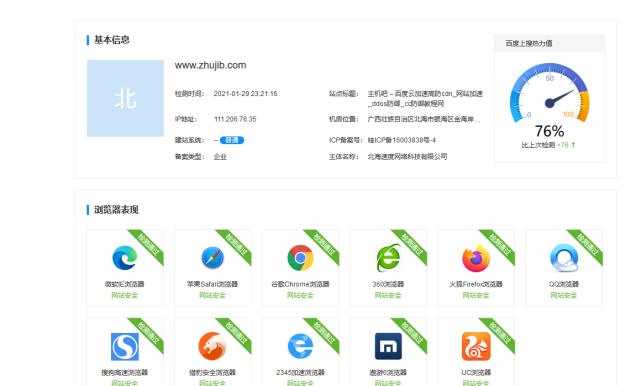Click the Firefox browser icon
The width and height of the screenshot is (626, 386).
[x=476, y=258]
